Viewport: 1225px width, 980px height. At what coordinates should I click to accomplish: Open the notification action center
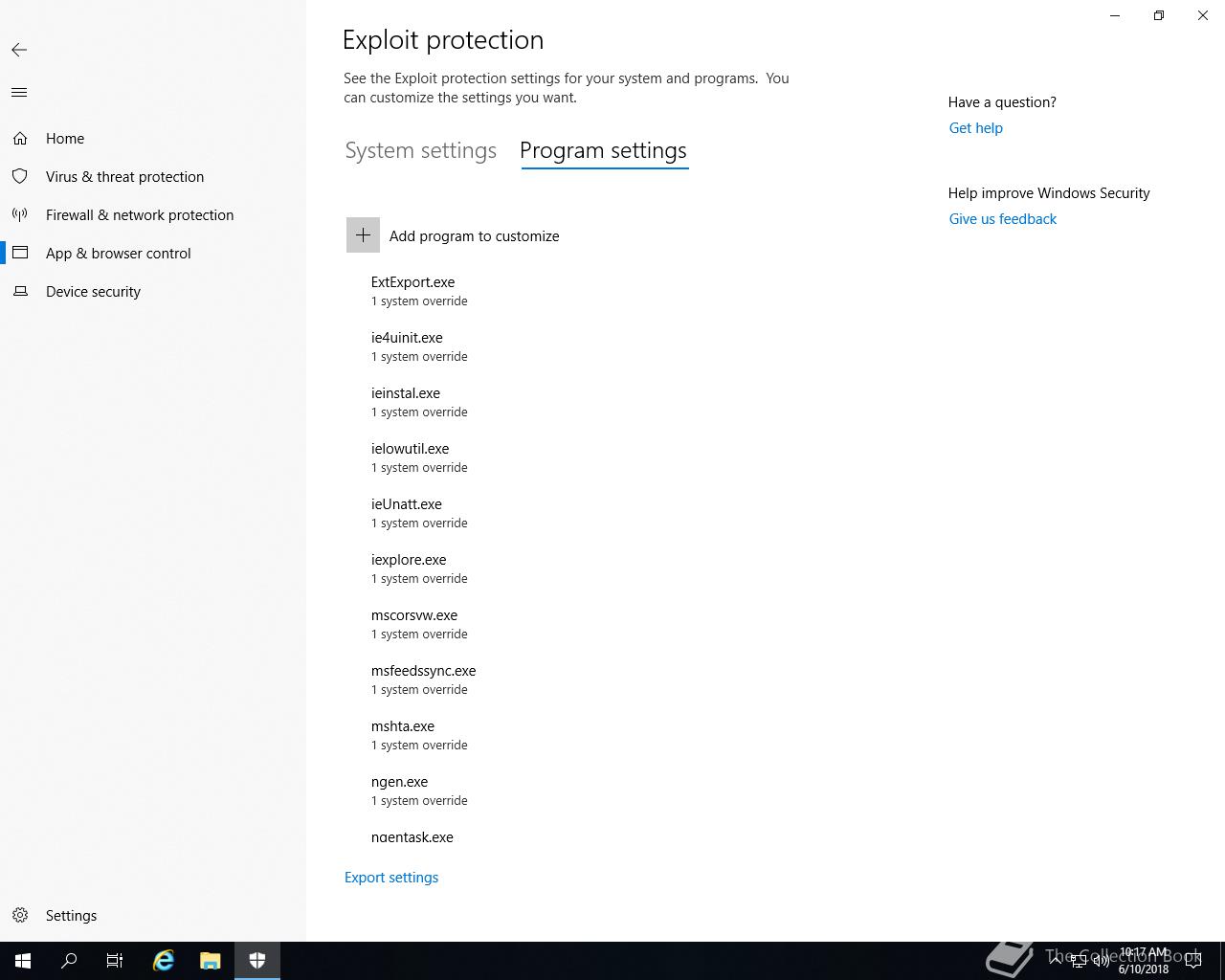click(1193, 961)
